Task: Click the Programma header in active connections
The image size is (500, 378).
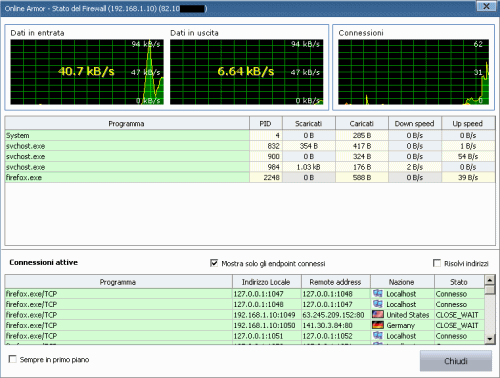Action: (x=118, y=282)
